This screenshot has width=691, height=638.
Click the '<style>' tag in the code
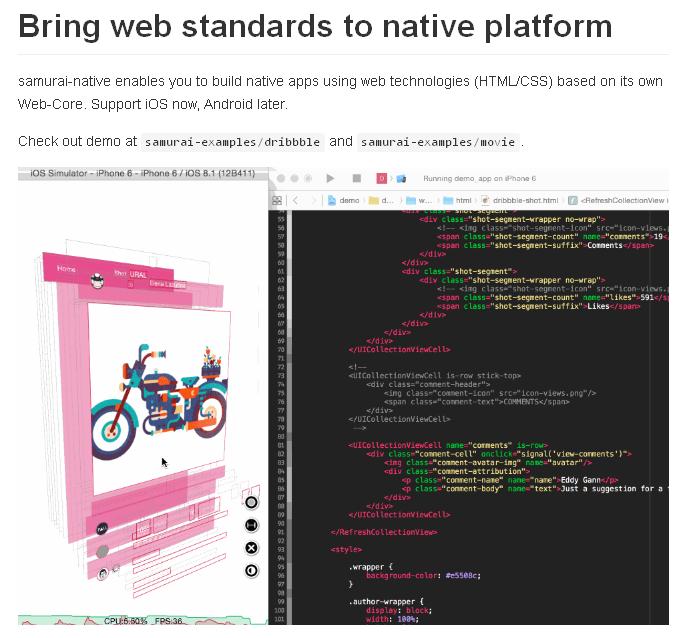[346, 549]
